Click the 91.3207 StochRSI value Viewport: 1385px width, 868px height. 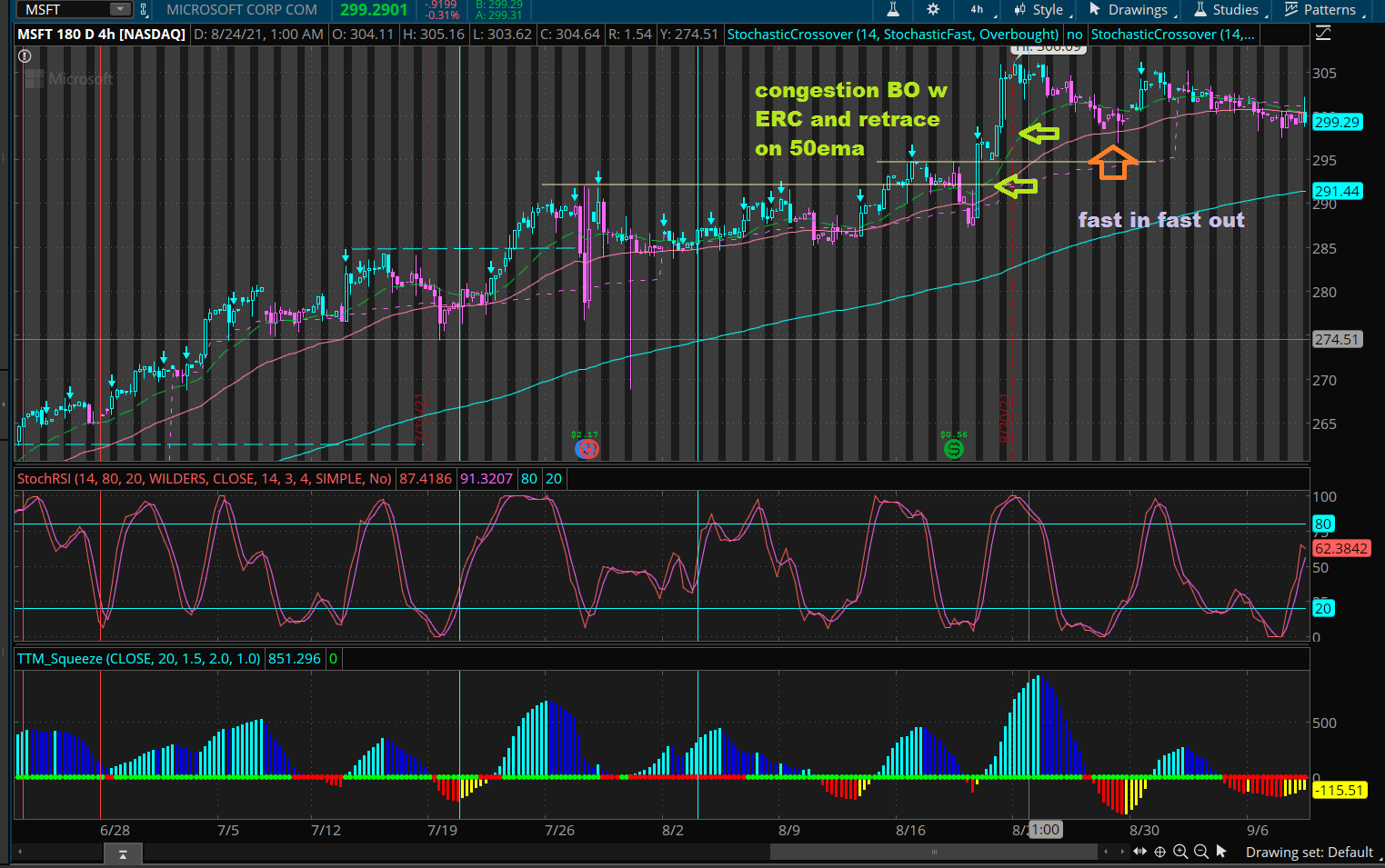click(x=487, y=478)
